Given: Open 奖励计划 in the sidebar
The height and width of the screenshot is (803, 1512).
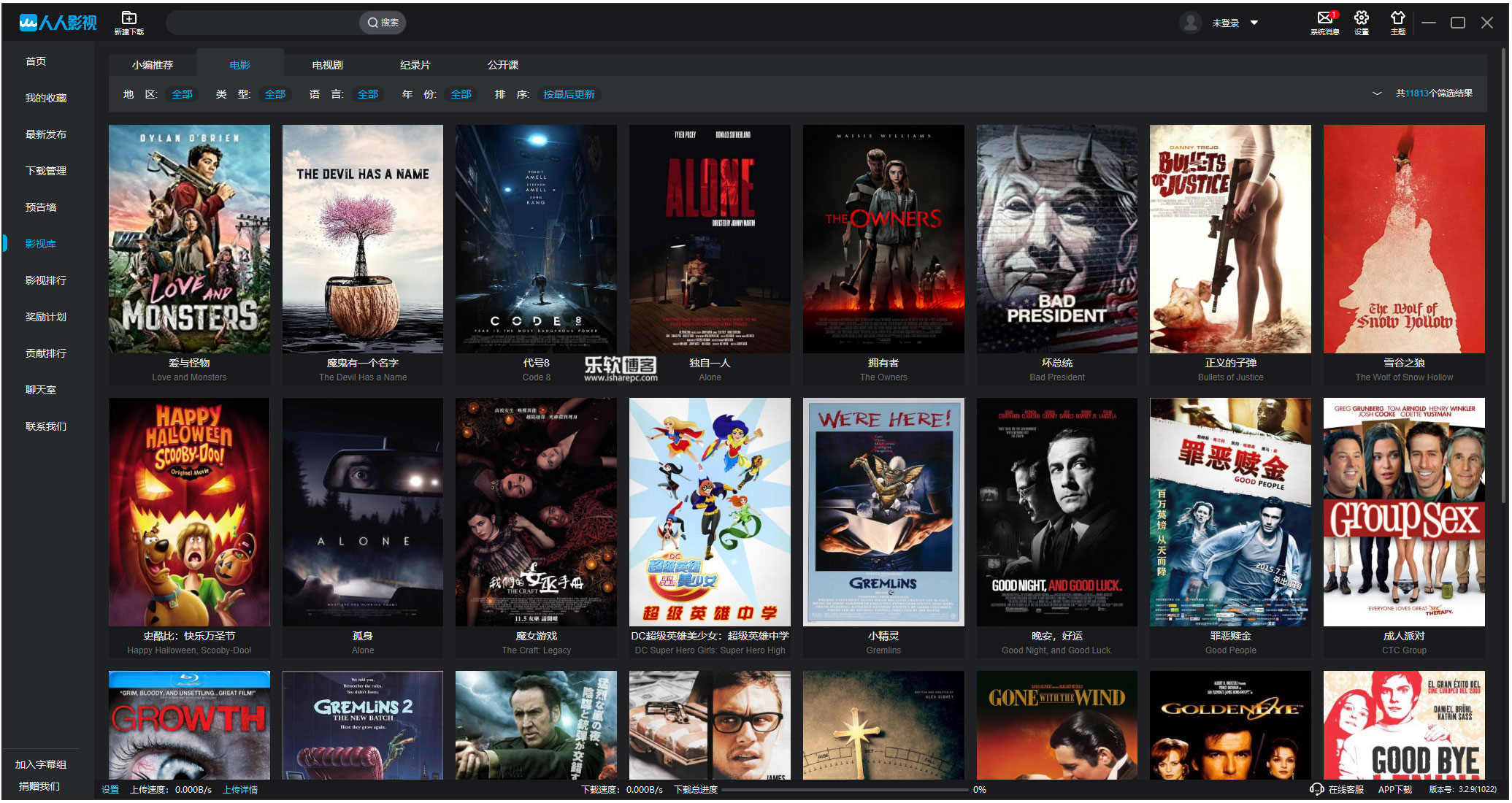Looking at the screenshot, I should tap(46, 317).
